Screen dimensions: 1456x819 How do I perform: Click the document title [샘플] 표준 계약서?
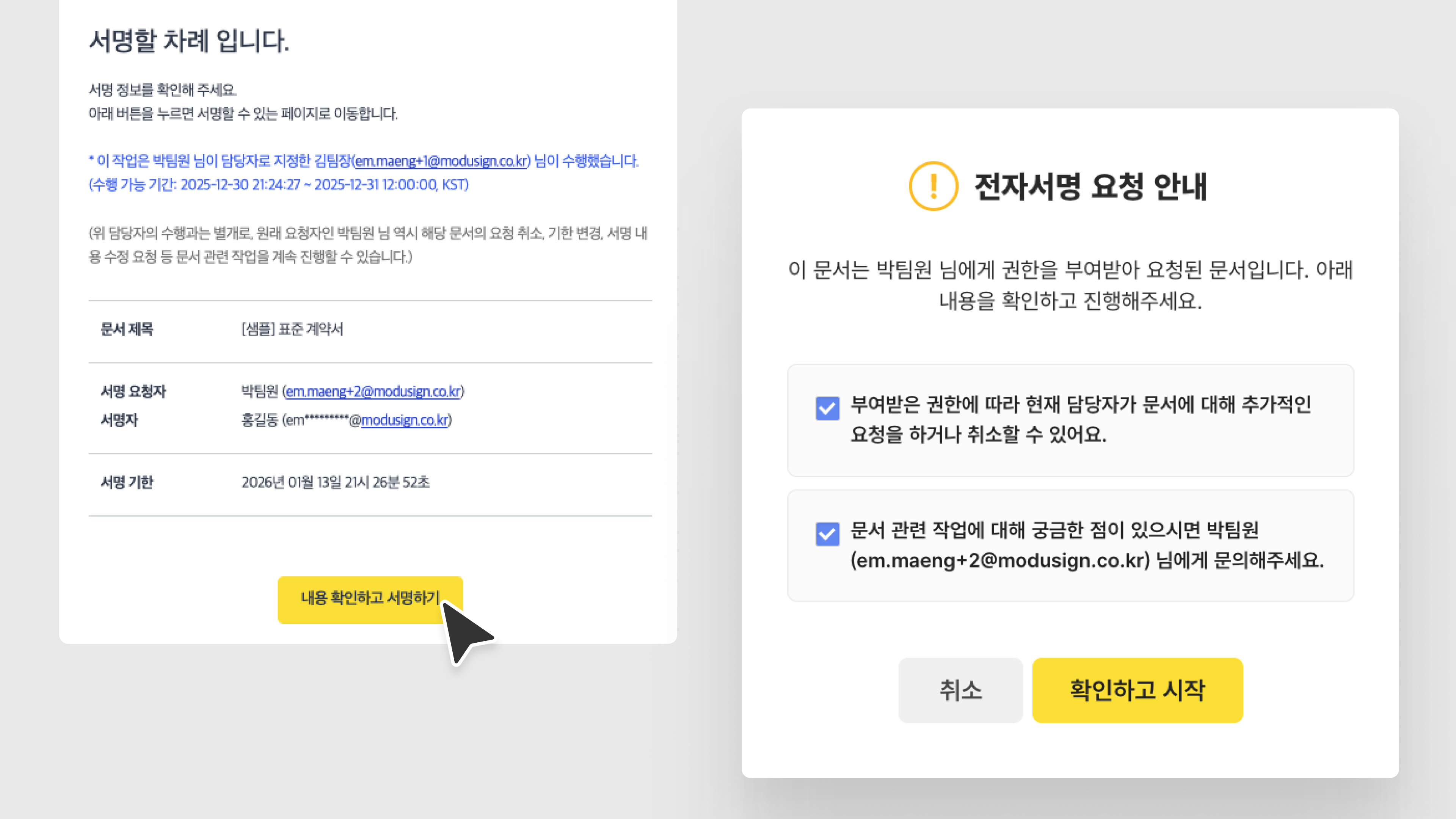click(x=292, y=329)
